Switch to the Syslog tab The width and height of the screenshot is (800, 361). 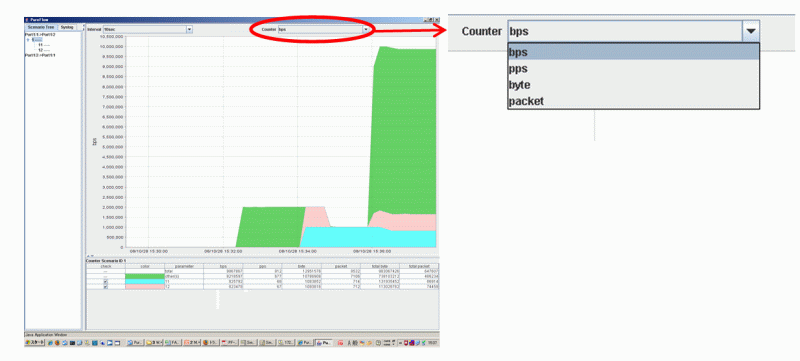pos(67,27)
